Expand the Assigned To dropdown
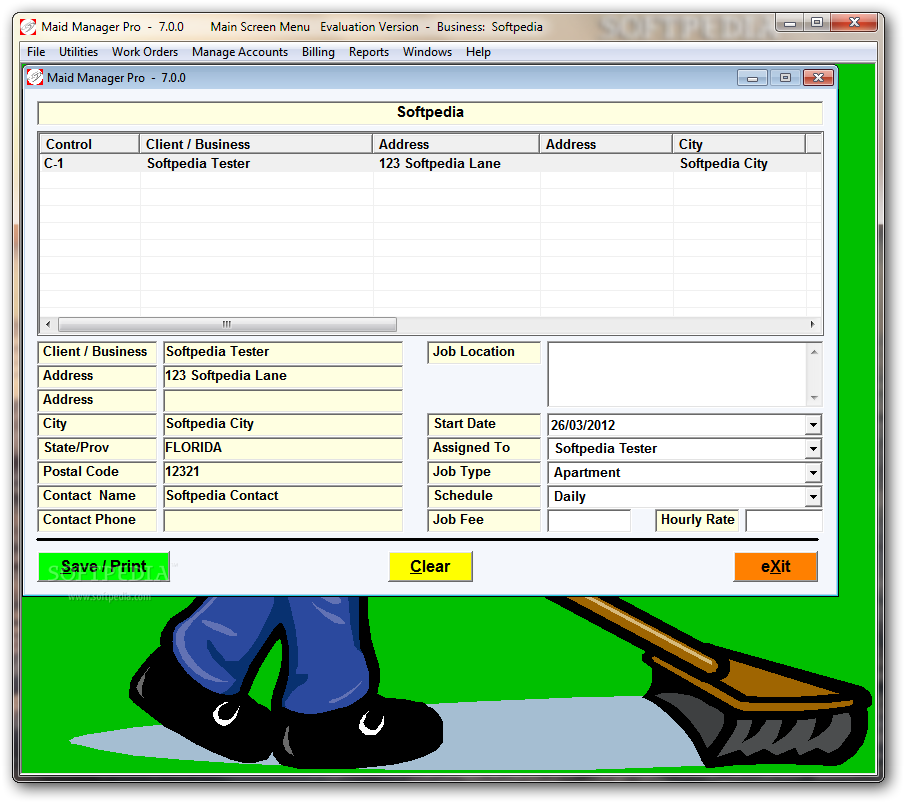 [813, 449]
